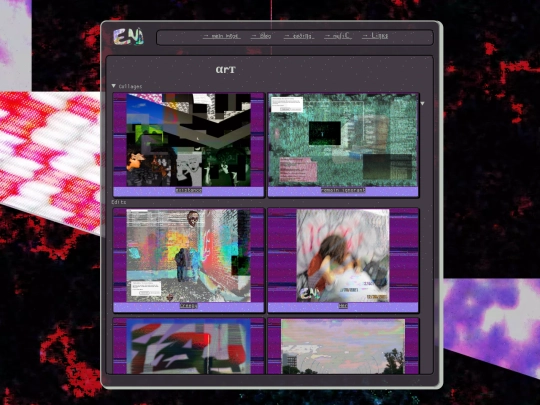Viewport: 540px width, 405px height.
Task: Open the Links nav link
Action: click(x=375, y=36)
